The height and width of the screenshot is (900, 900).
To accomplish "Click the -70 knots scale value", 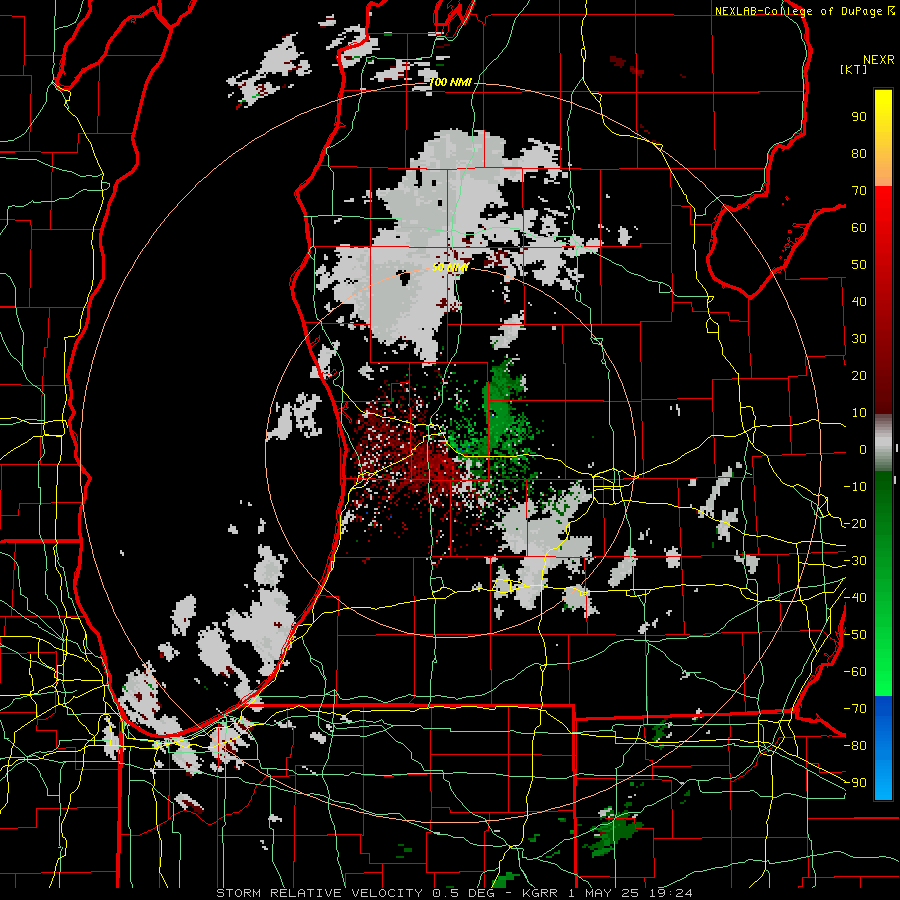I will [x=855, y=709].
